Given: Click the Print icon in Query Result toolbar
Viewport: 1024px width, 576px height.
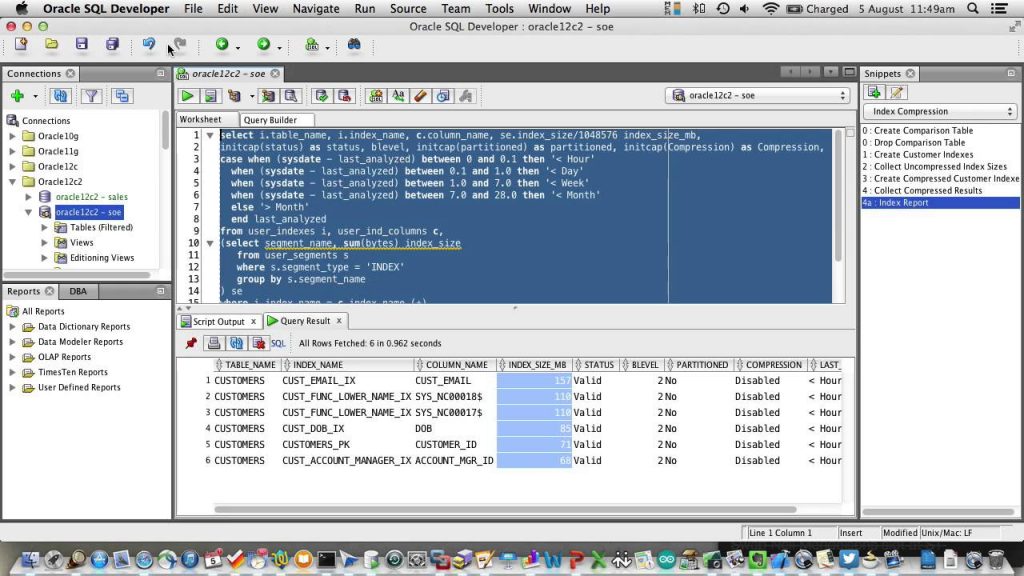Looking at the screenshot, I should (214, 343).
